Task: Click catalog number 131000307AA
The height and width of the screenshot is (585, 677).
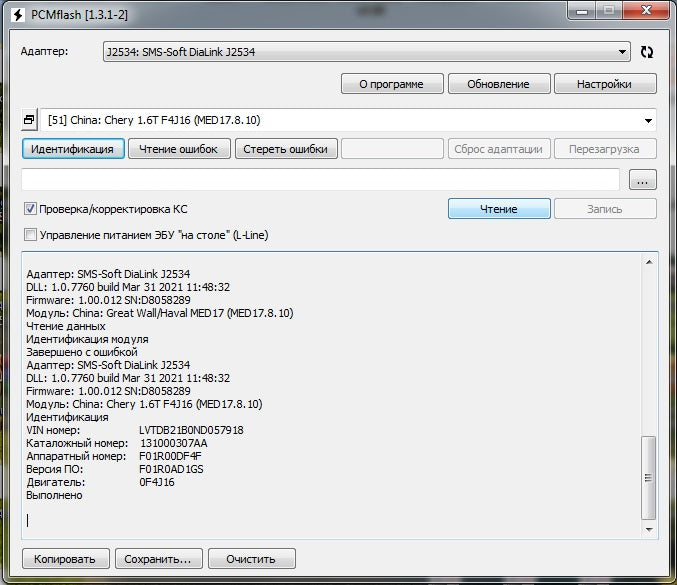Action: click(174, 443)
